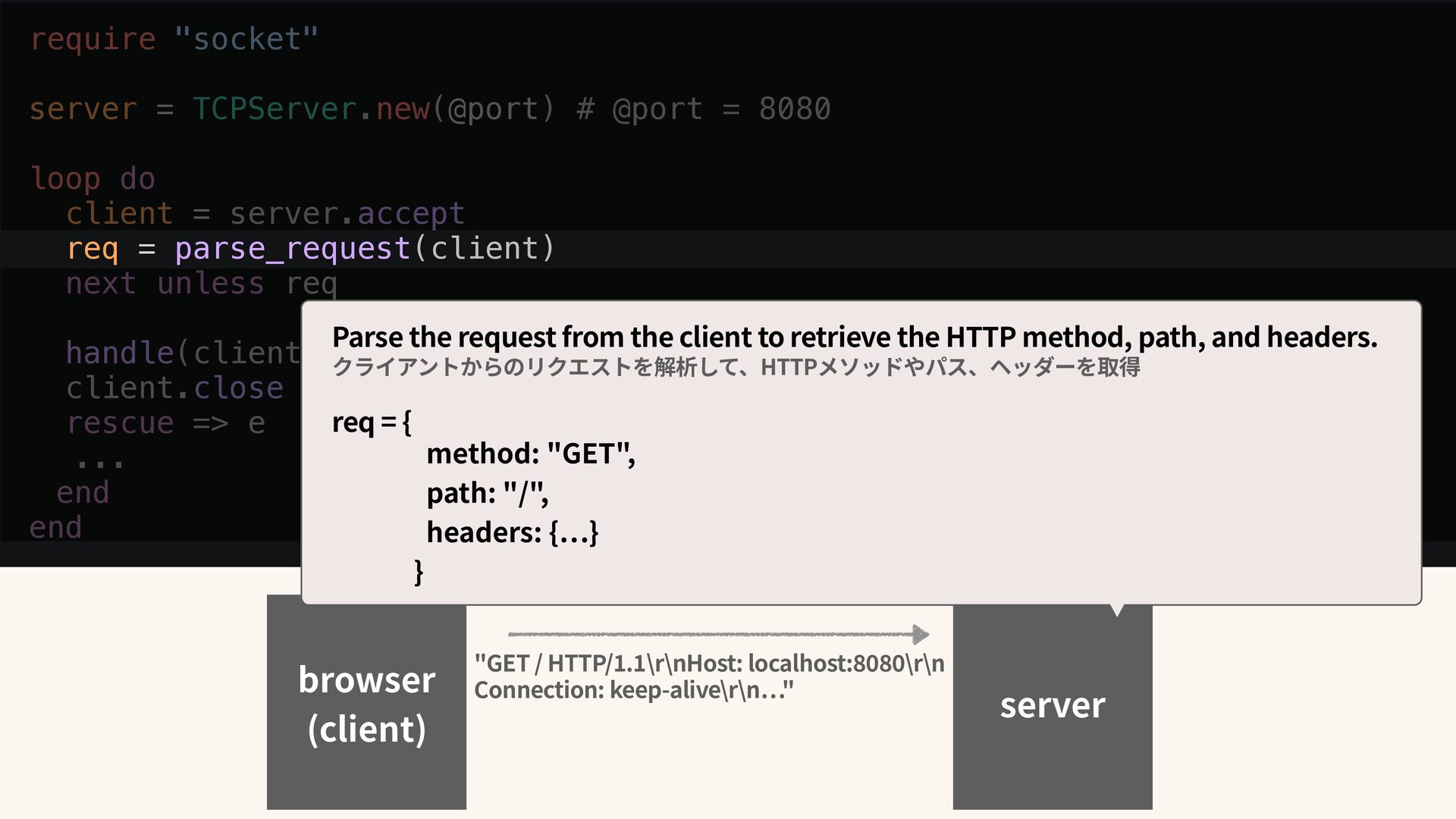Click the callout pointer triangle above server
Screen dimensions: 1456x819
pyautogui.click(x=1116, y=610)
